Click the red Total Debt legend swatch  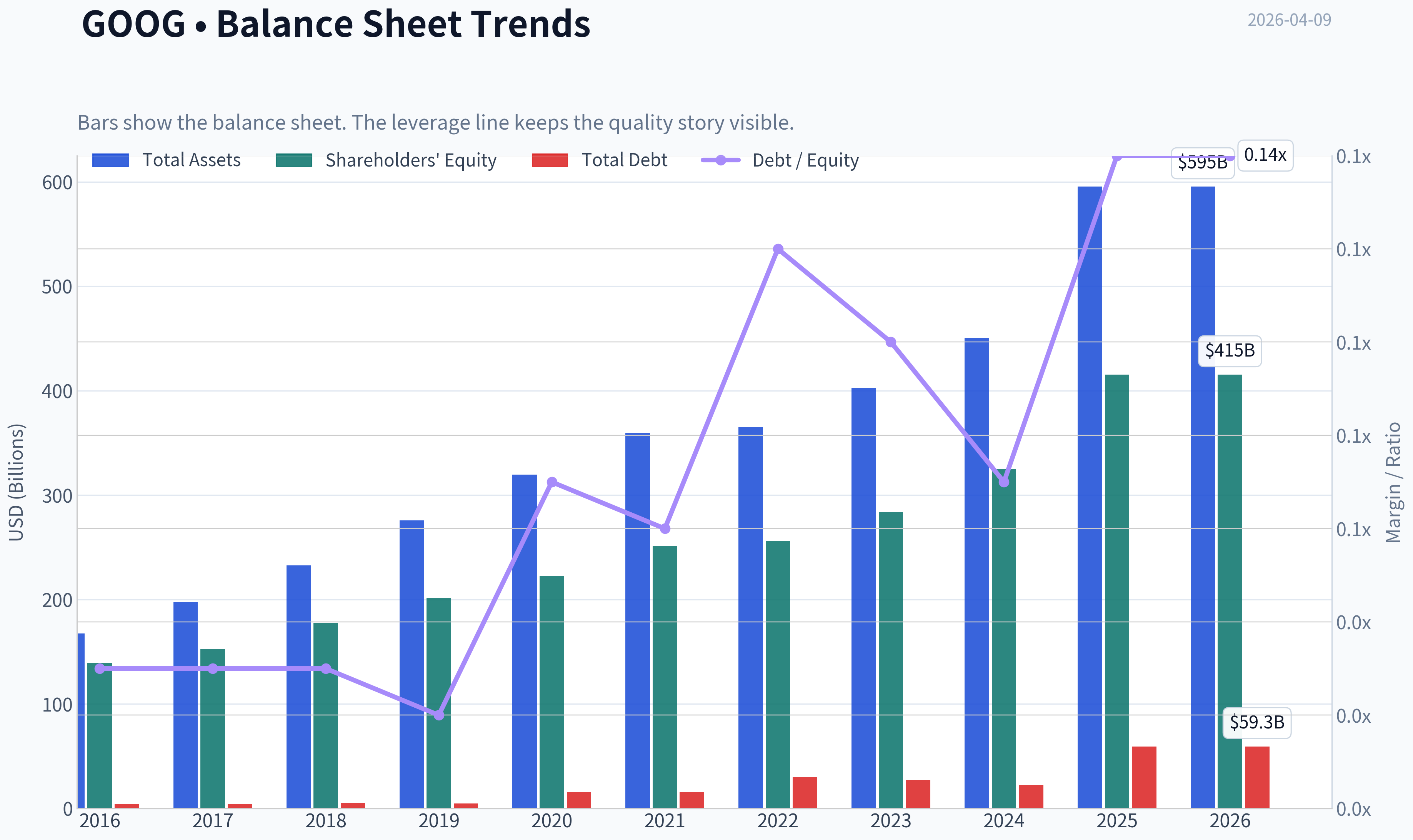550,160
